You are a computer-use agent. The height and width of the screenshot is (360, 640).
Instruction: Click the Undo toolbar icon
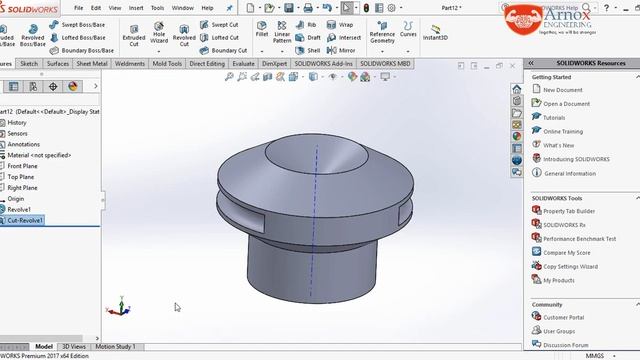pos(327,8)
